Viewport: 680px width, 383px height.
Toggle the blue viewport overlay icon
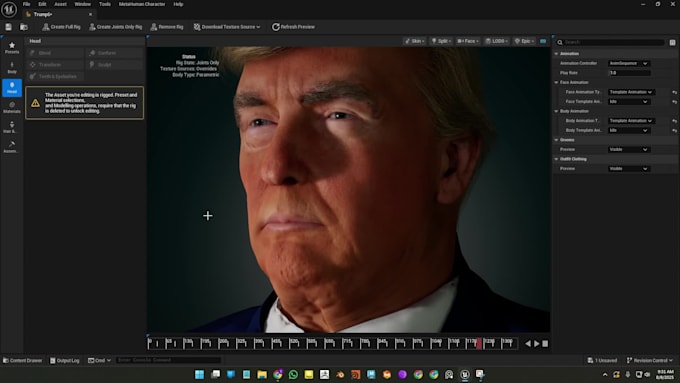[543, 41]
